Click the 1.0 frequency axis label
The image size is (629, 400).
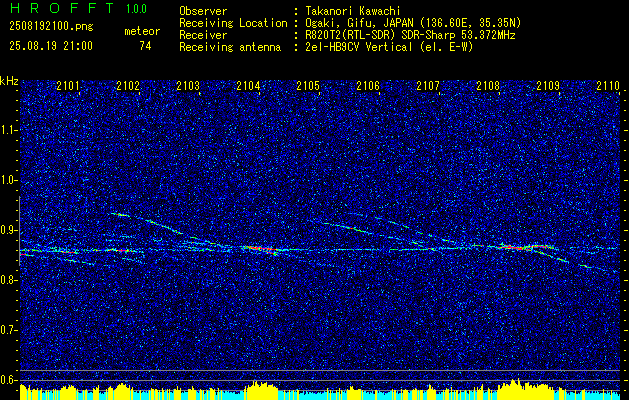(x=8, y=181)
